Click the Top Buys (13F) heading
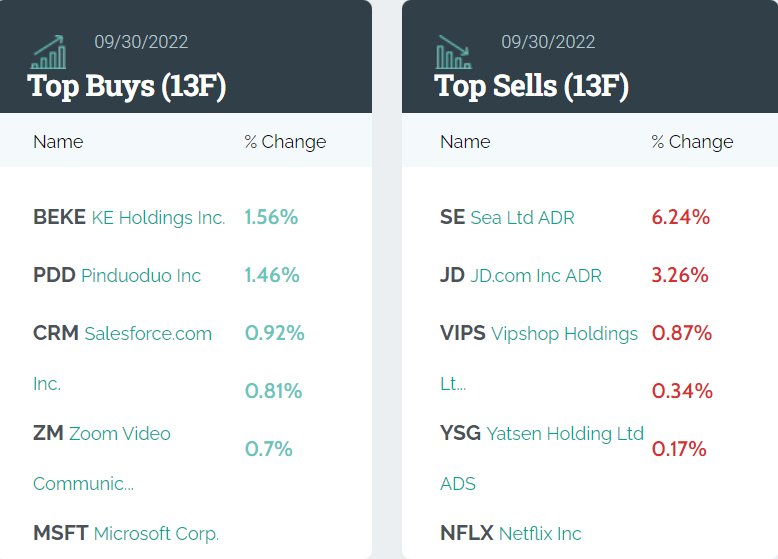The height and width of the screenshot is (559, 778). pyautogui.click(x=127, y=86)
